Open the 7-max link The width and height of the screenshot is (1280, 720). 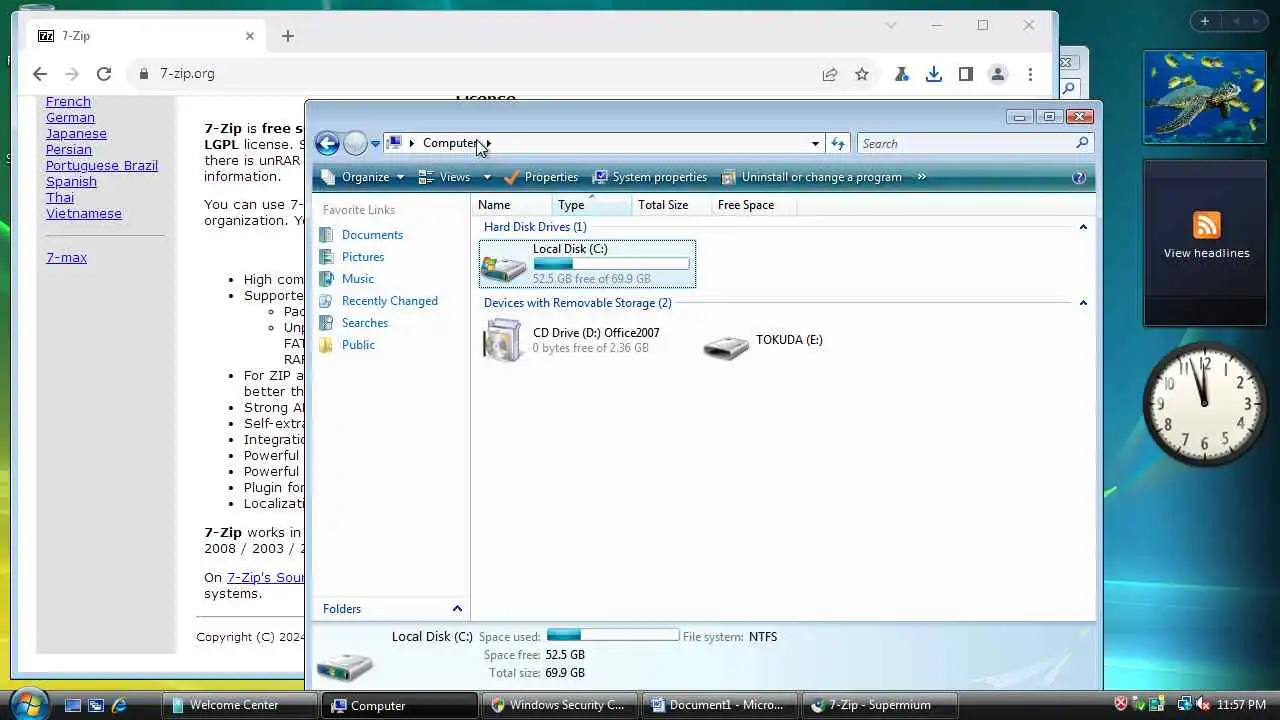coord(66,258)
